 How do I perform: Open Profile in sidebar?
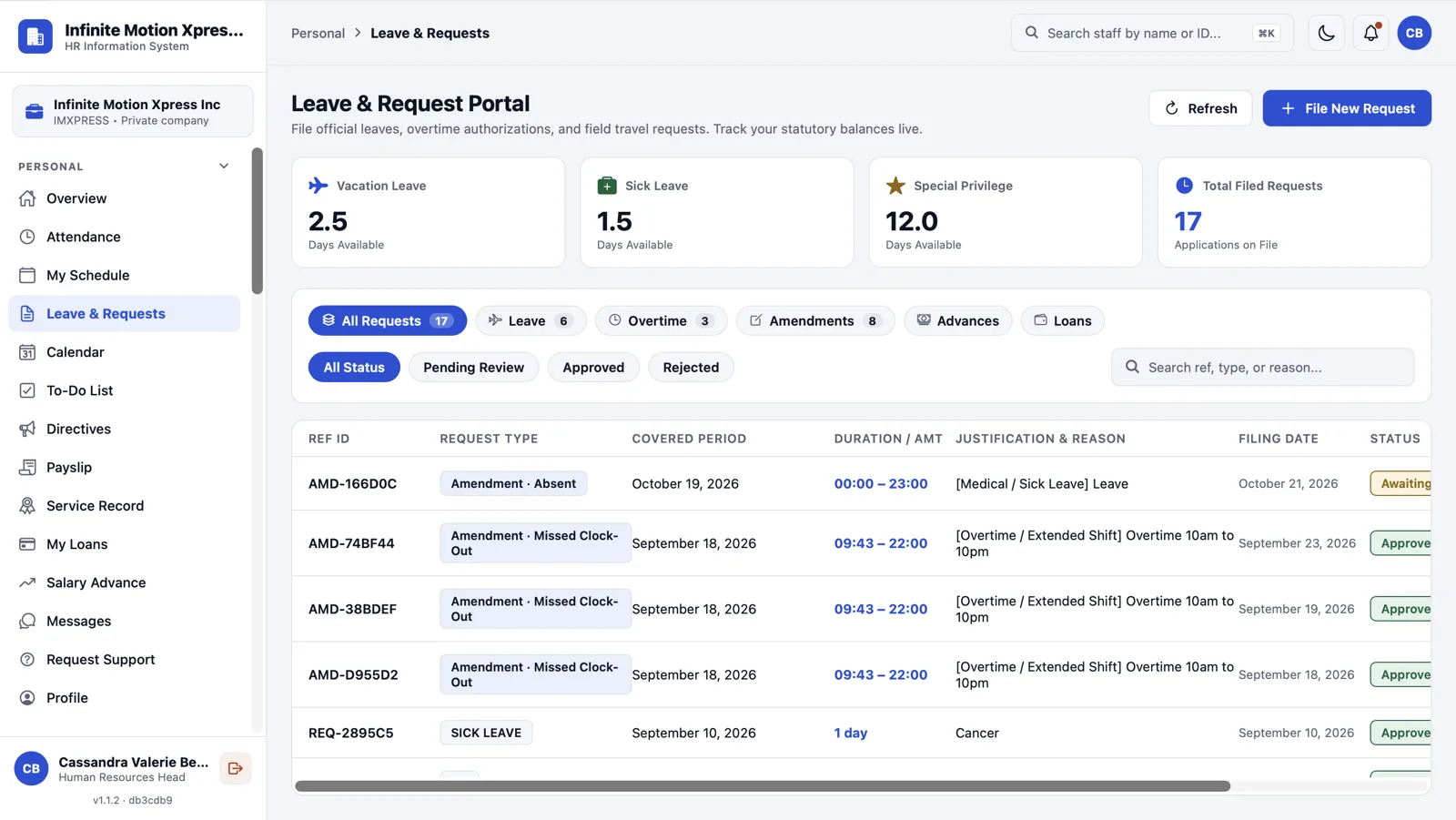coord(125,698)
